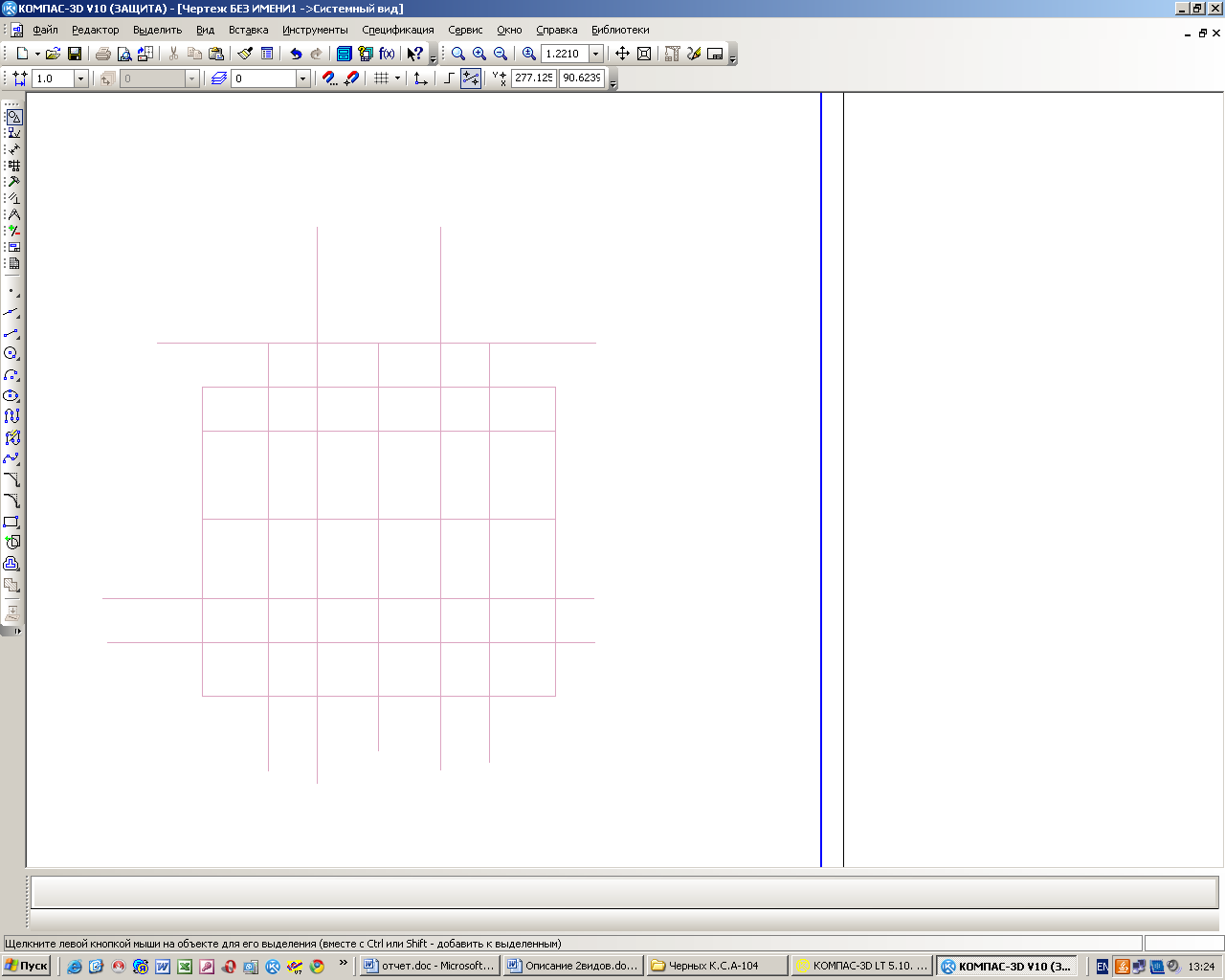Show the whole drawing icon
This screenshot has height=980, width=1225.
point(644,54)
